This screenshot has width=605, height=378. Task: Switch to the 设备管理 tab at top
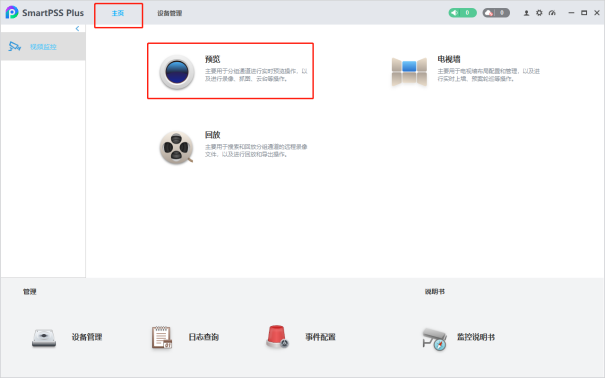click(x=169, y=14)
